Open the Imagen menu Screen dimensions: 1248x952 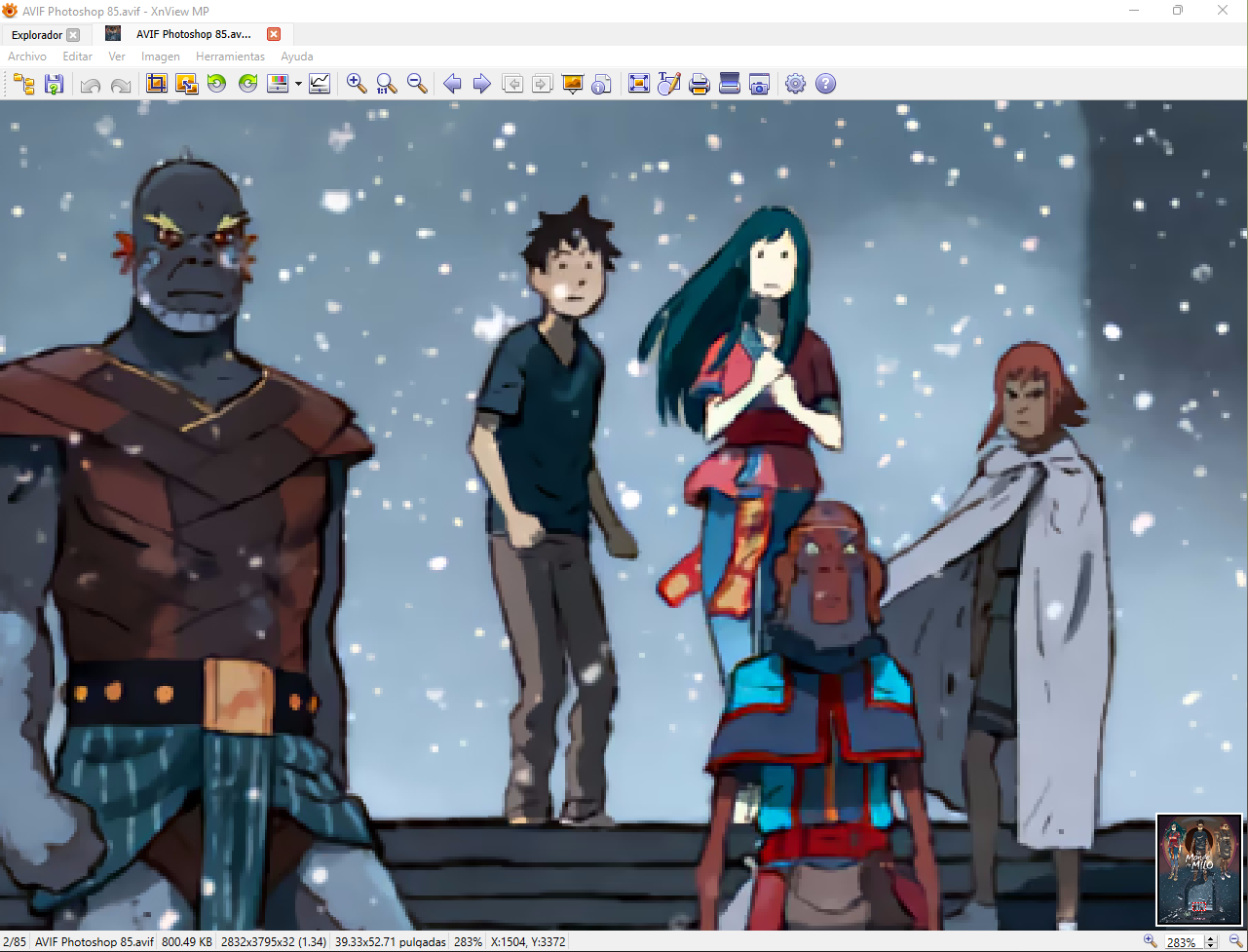(x=161, y=57)
